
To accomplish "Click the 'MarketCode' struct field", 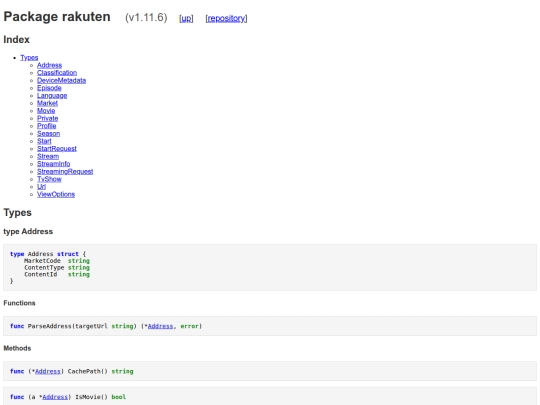I will tap(42, 261).
